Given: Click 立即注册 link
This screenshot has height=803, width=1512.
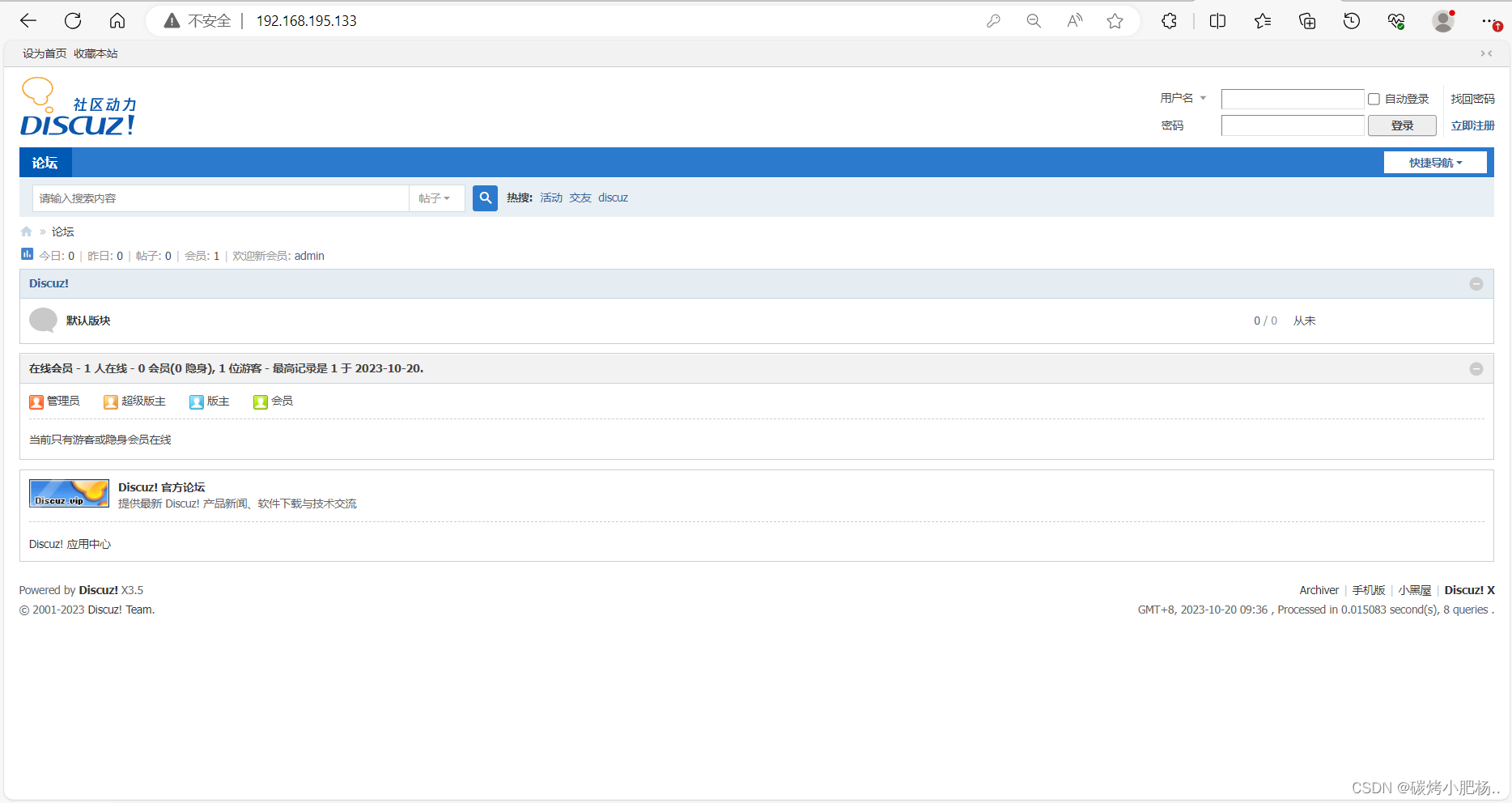Looking at the screenshot, I should tap(1472, 125).
